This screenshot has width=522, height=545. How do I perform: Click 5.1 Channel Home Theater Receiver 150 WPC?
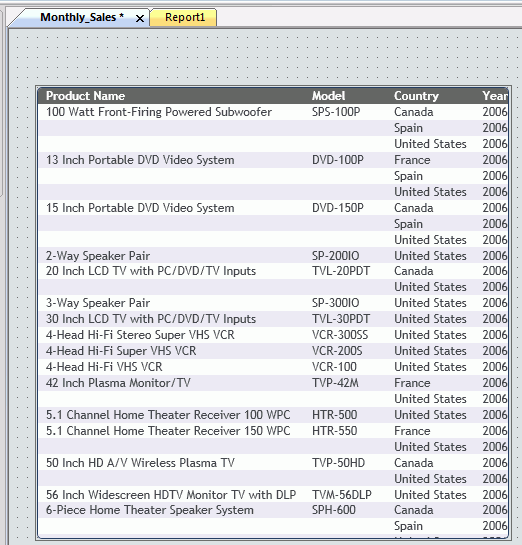[168, 431]
